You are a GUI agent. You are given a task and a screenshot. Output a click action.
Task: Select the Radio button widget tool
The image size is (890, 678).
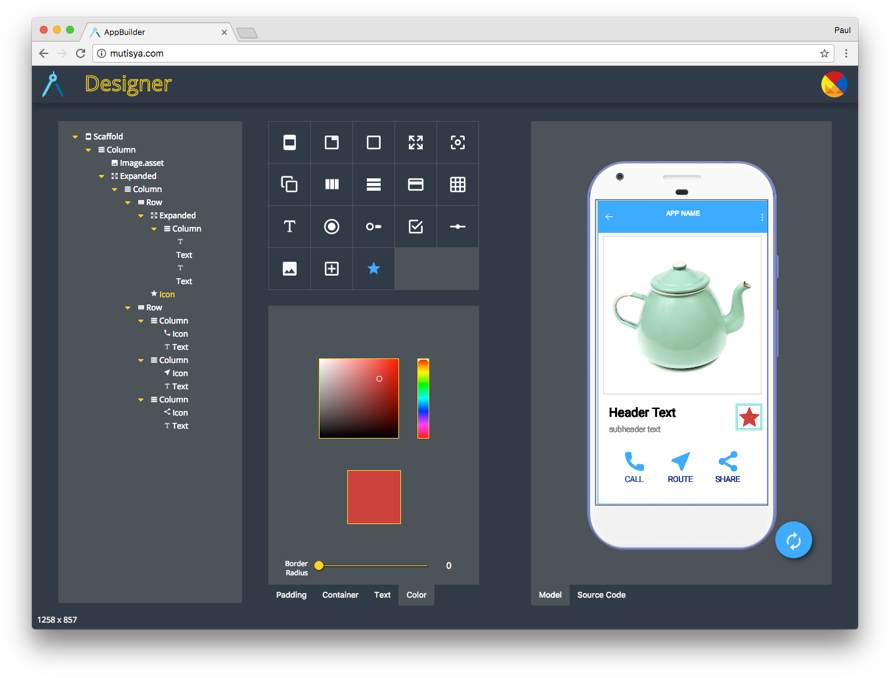[331, 226]
